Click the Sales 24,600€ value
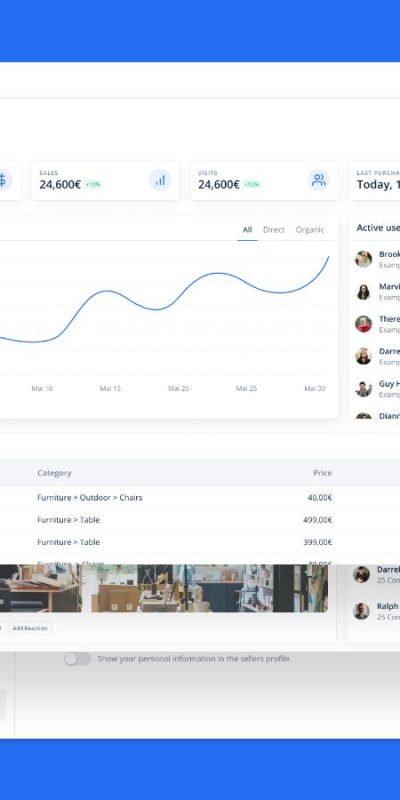This screenshot has height=800, width=400. point(60,185)
